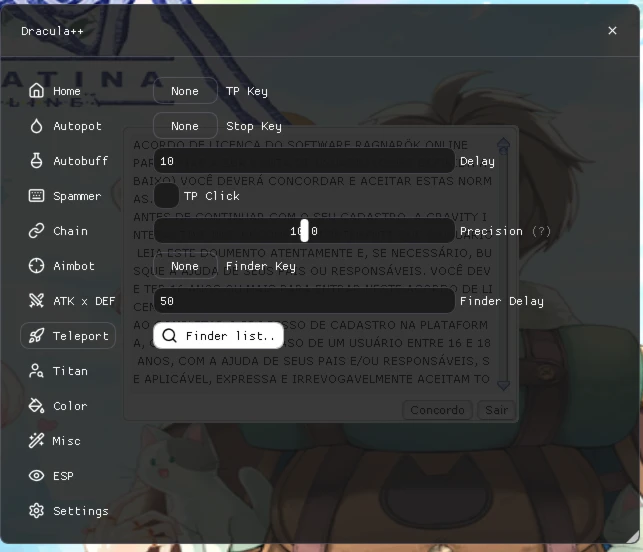643x552 pixels.
Task: Close the Dracula++ window
Action: pyautogui.click(x=612, y=31)
